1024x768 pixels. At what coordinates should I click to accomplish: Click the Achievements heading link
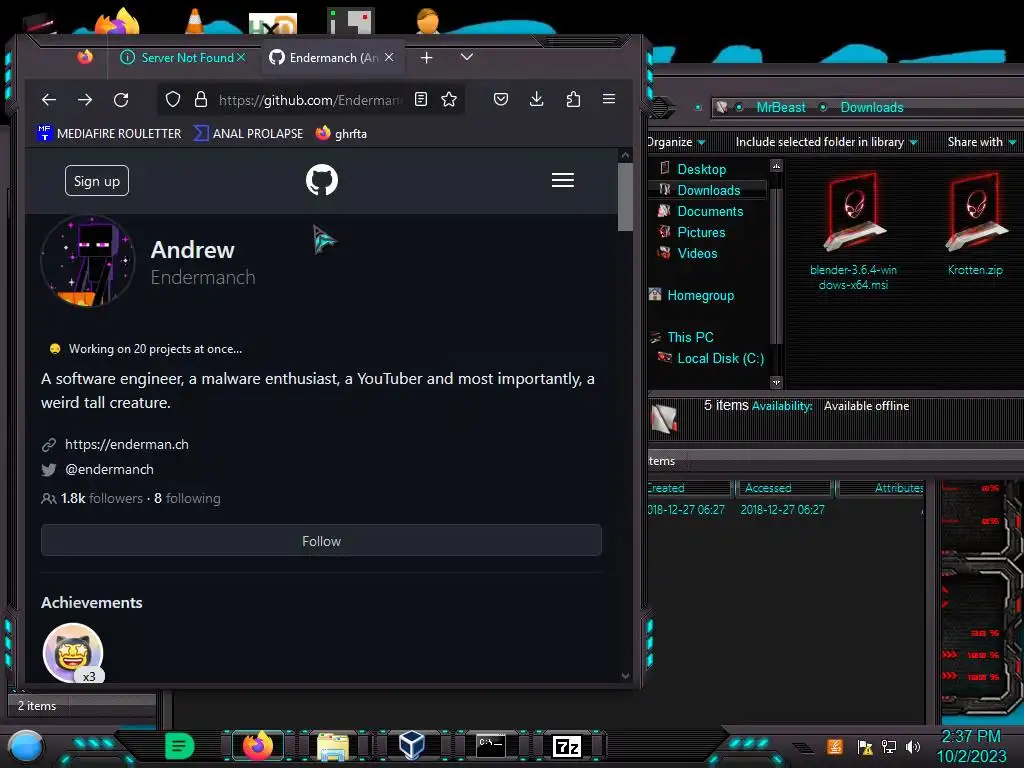(91, 603)
